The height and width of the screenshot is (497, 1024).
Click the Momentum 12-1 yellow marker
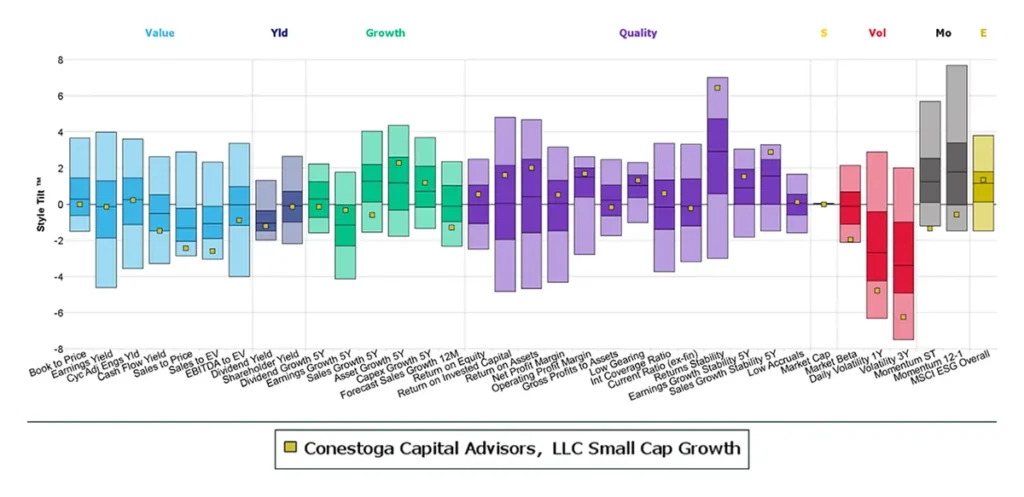tap(956, 214)
